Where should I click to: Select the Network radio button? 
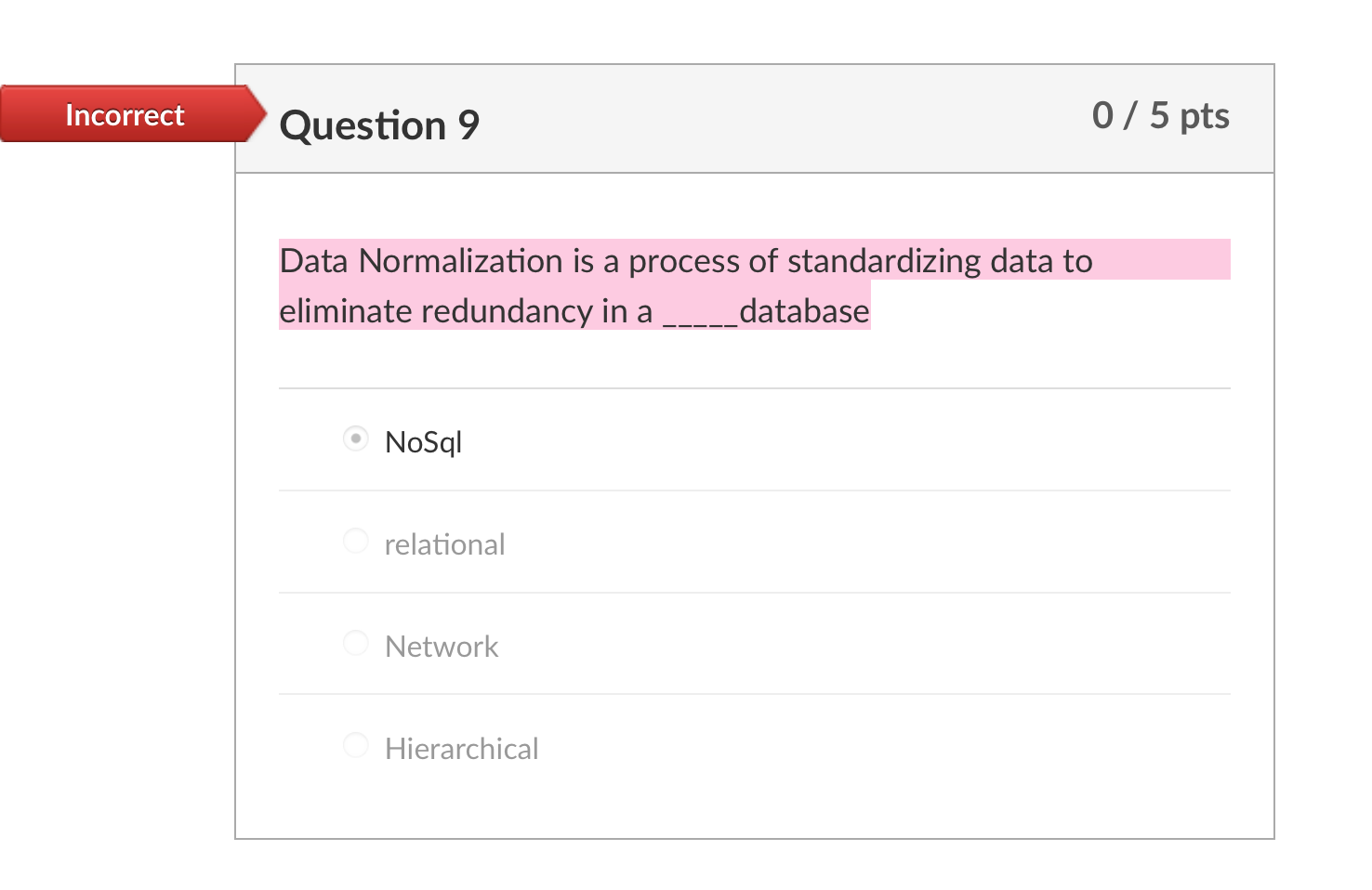click(x=356, y=643)
